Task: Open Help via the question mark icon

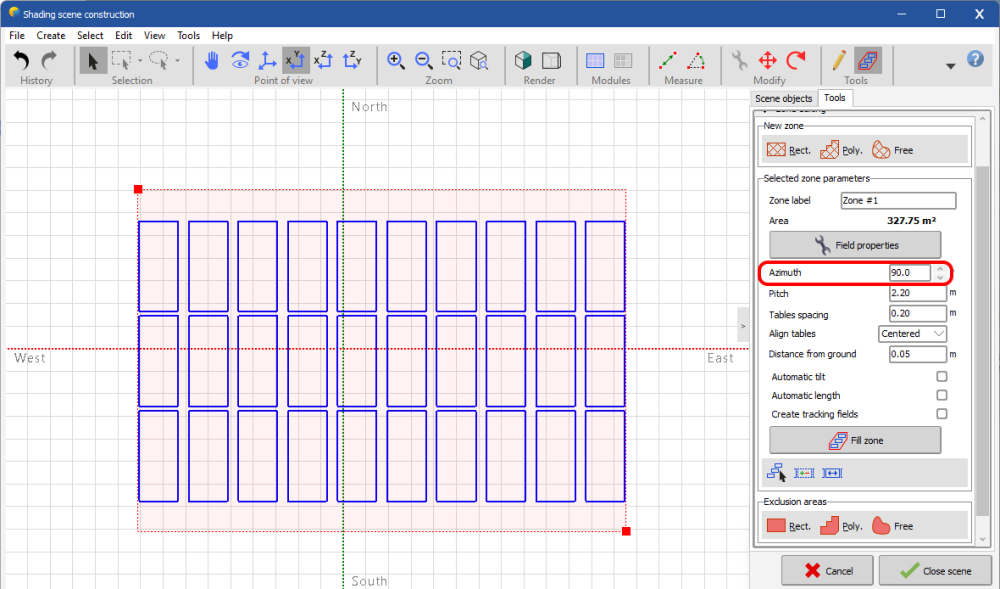Action: pos(976,60)
